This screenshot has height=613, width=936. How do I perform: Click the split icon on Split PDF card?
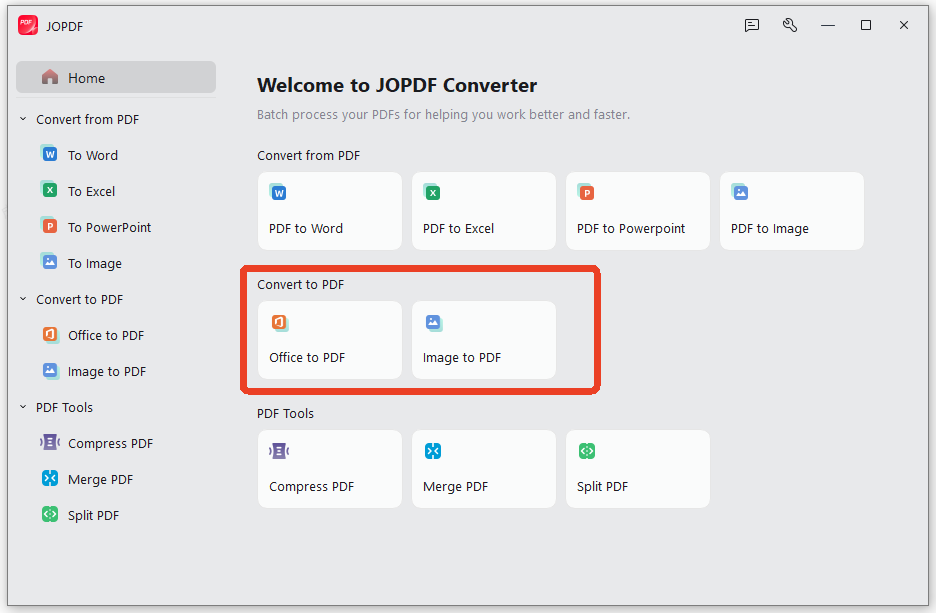pyautogui.click(x=587, y=451)
